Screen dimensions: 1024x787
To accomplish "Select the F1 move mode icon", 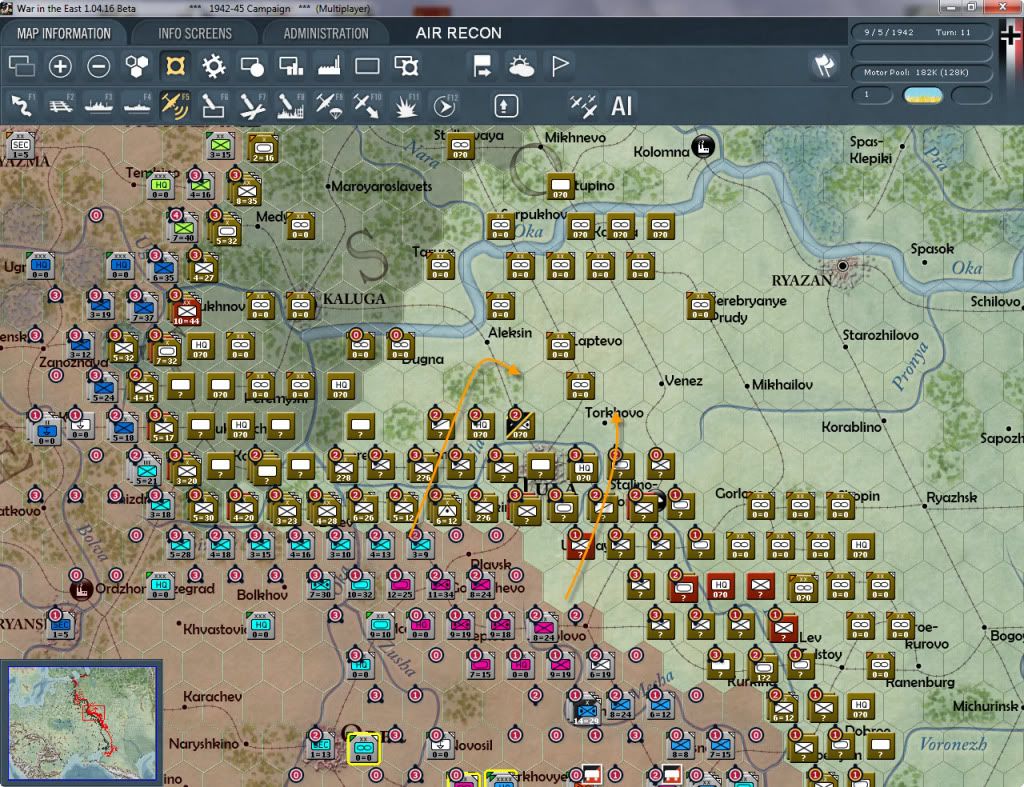I will coord(22,105).
